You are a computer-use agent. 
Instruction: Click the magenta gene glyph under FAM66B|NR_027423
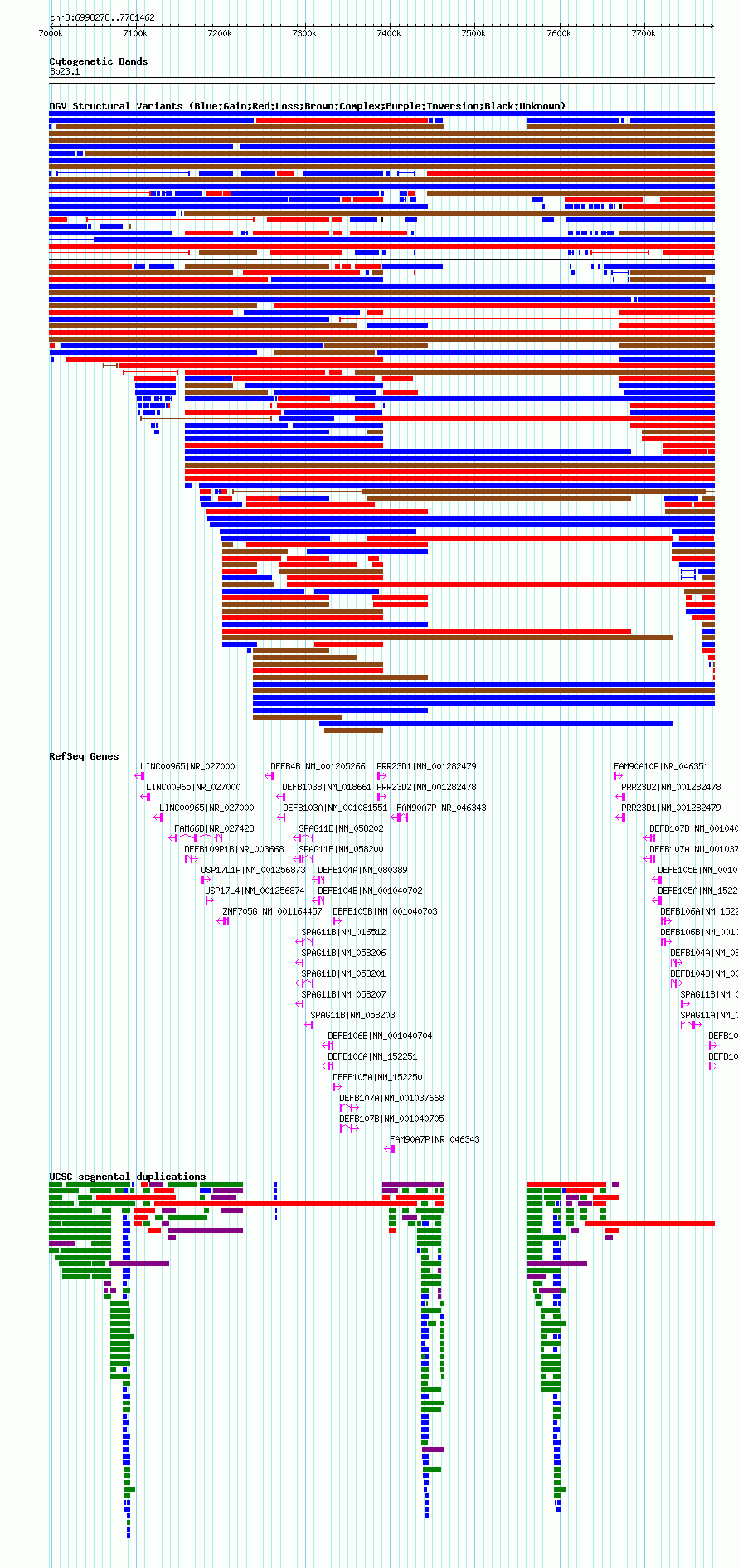tap(197, 838)
